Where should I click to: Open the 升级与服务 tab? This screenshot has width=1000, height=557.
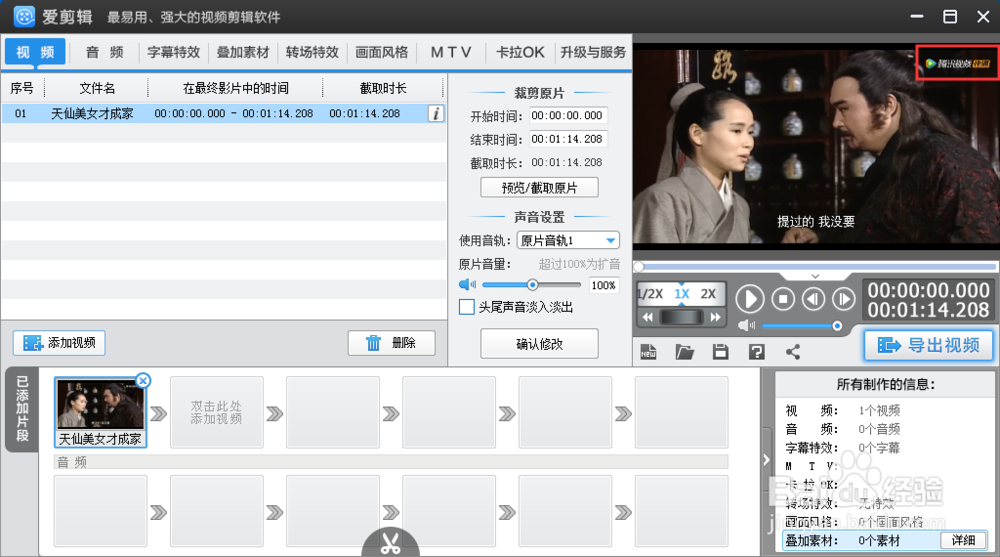pyautogui.click(x=593, y=52)
